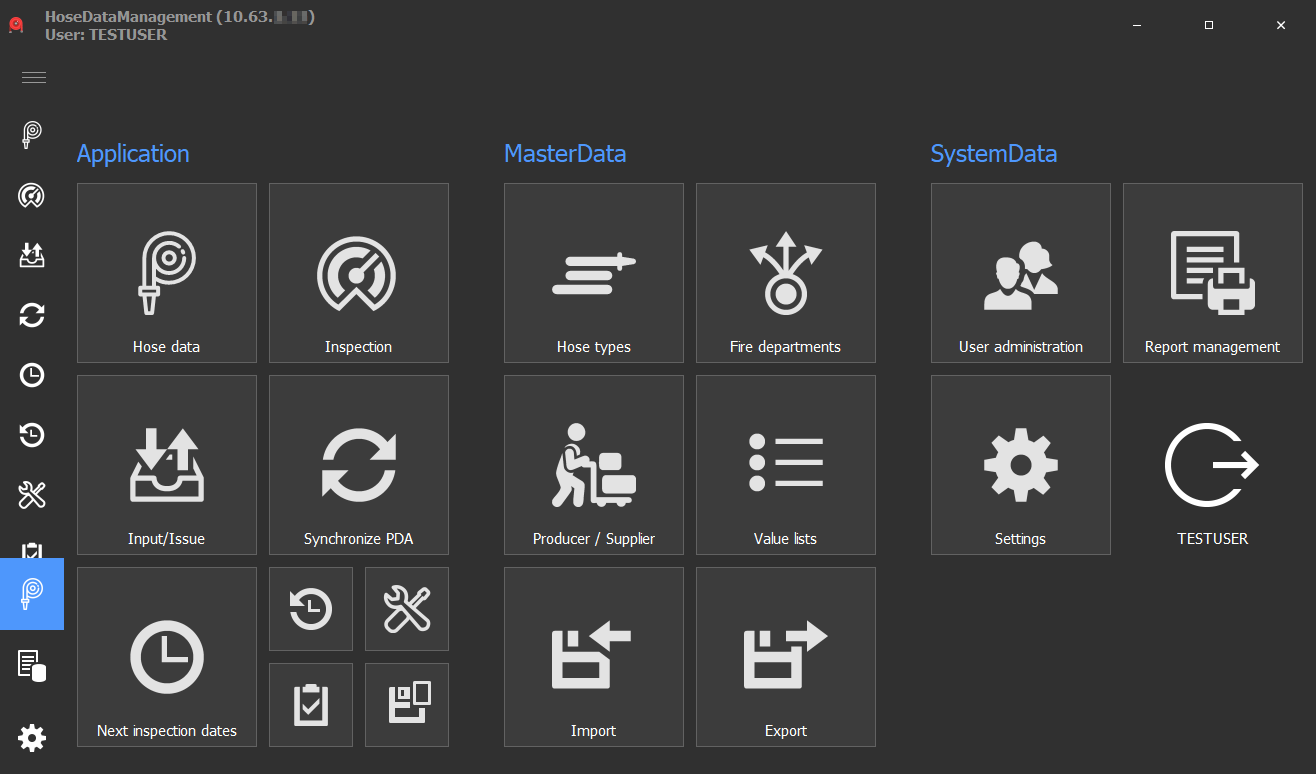Expand the hamburger menu in the sidebar
The height and width of the screenshot is (774, 1316).
point(33,78)
